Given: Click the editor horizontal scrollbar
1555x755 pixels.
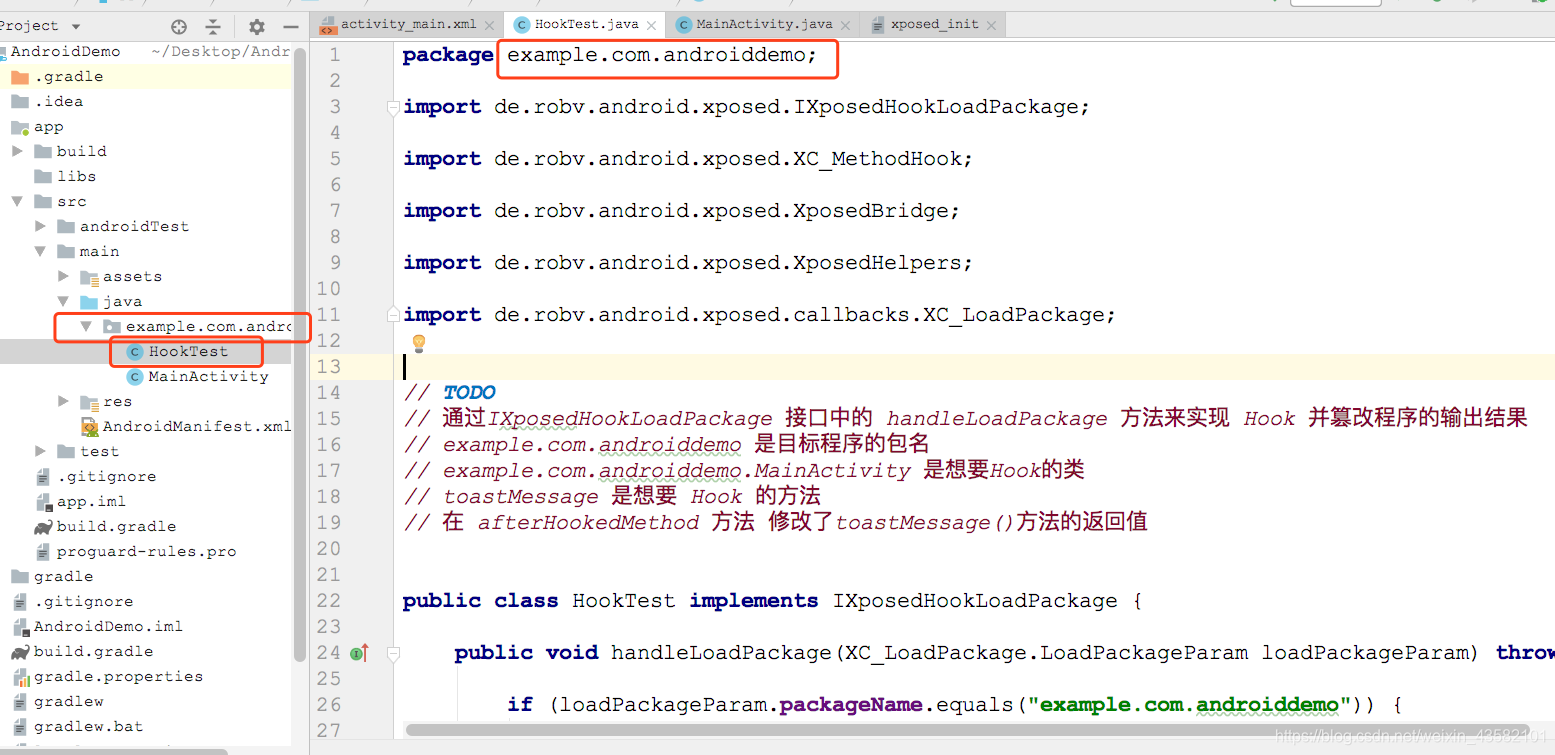Looking at the screenshot, I should 968,729.
